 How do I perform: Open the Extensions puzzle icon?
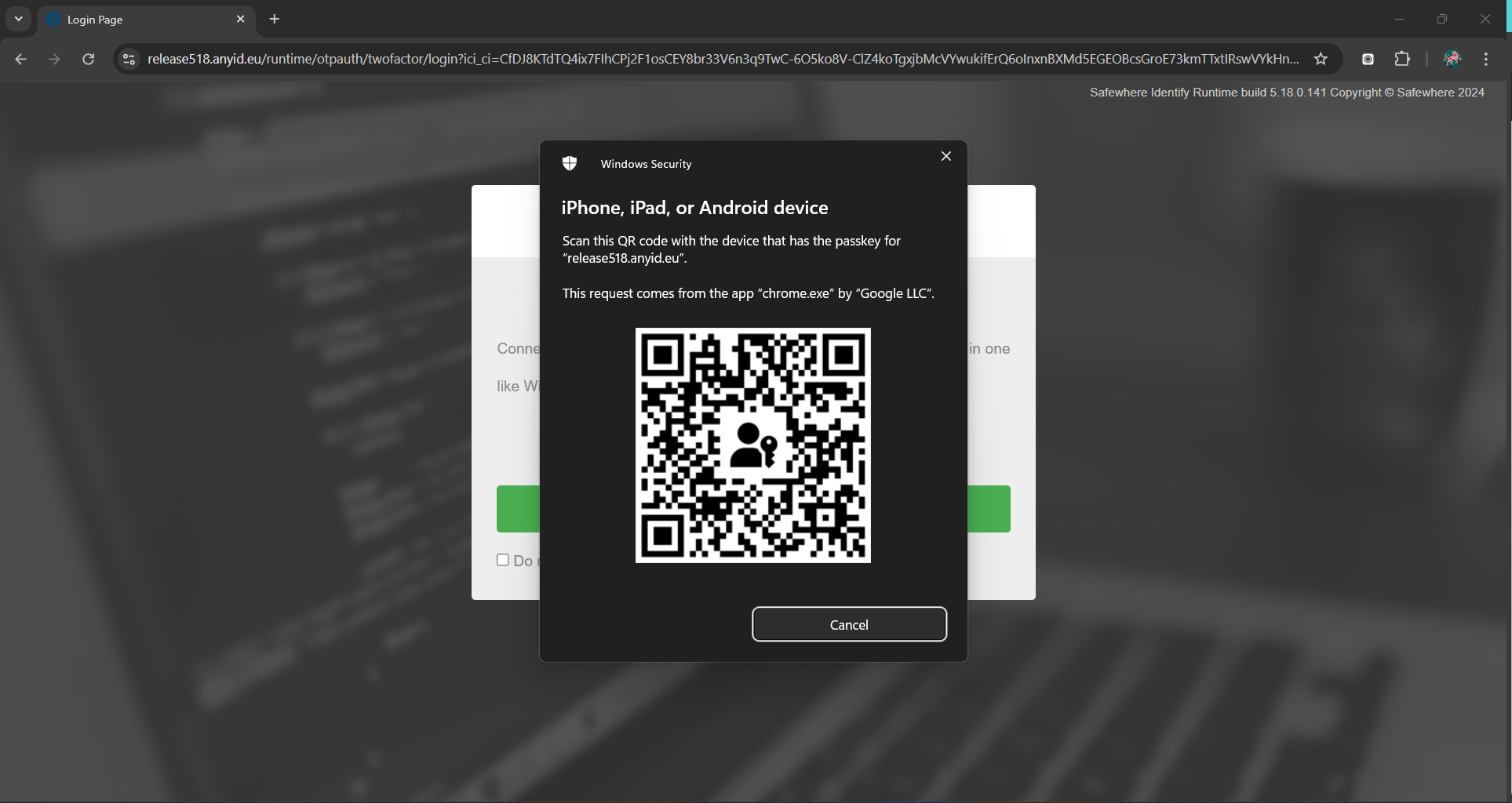tap(1402, 59)
